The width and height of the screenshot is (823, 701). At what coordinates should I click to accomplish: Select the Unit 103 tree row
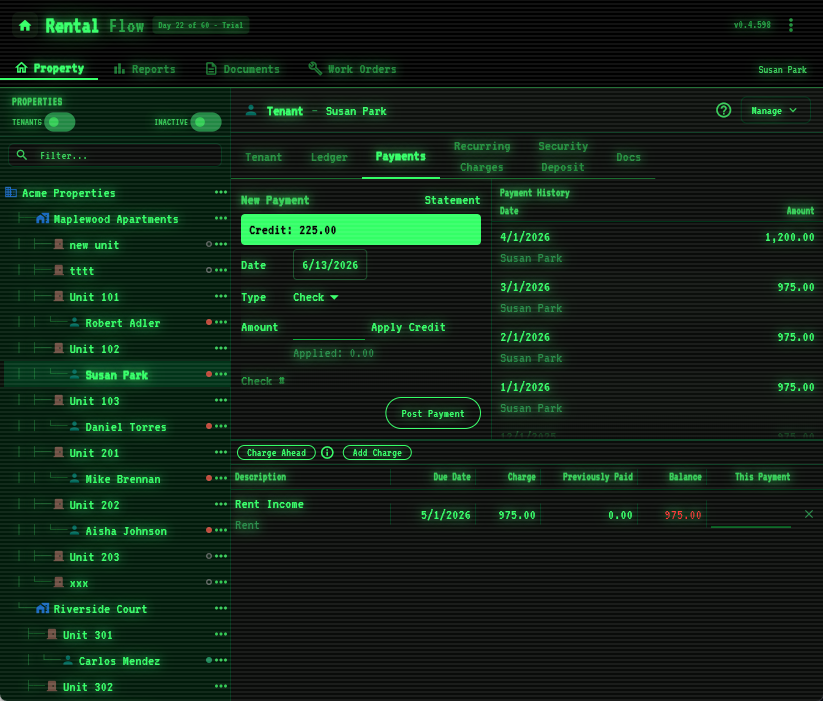click(x=117, y=400)
